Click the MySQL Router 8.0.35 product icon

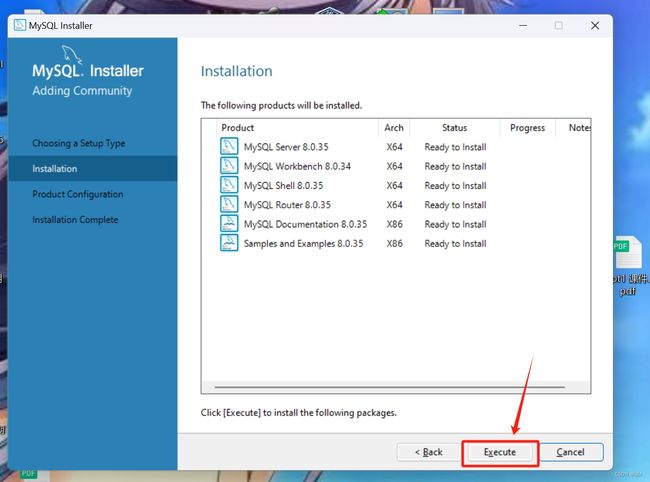229,204
